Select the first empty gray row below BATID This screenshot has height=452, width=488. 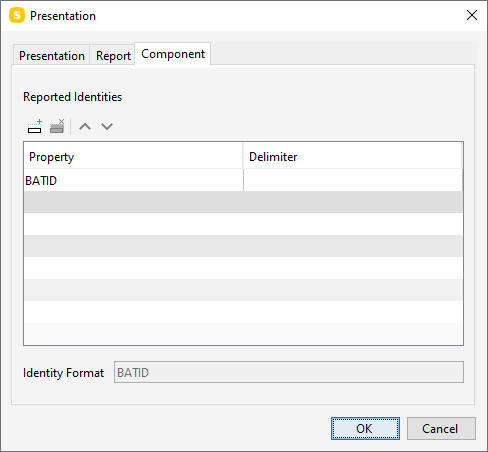click(x=243, y=202)
